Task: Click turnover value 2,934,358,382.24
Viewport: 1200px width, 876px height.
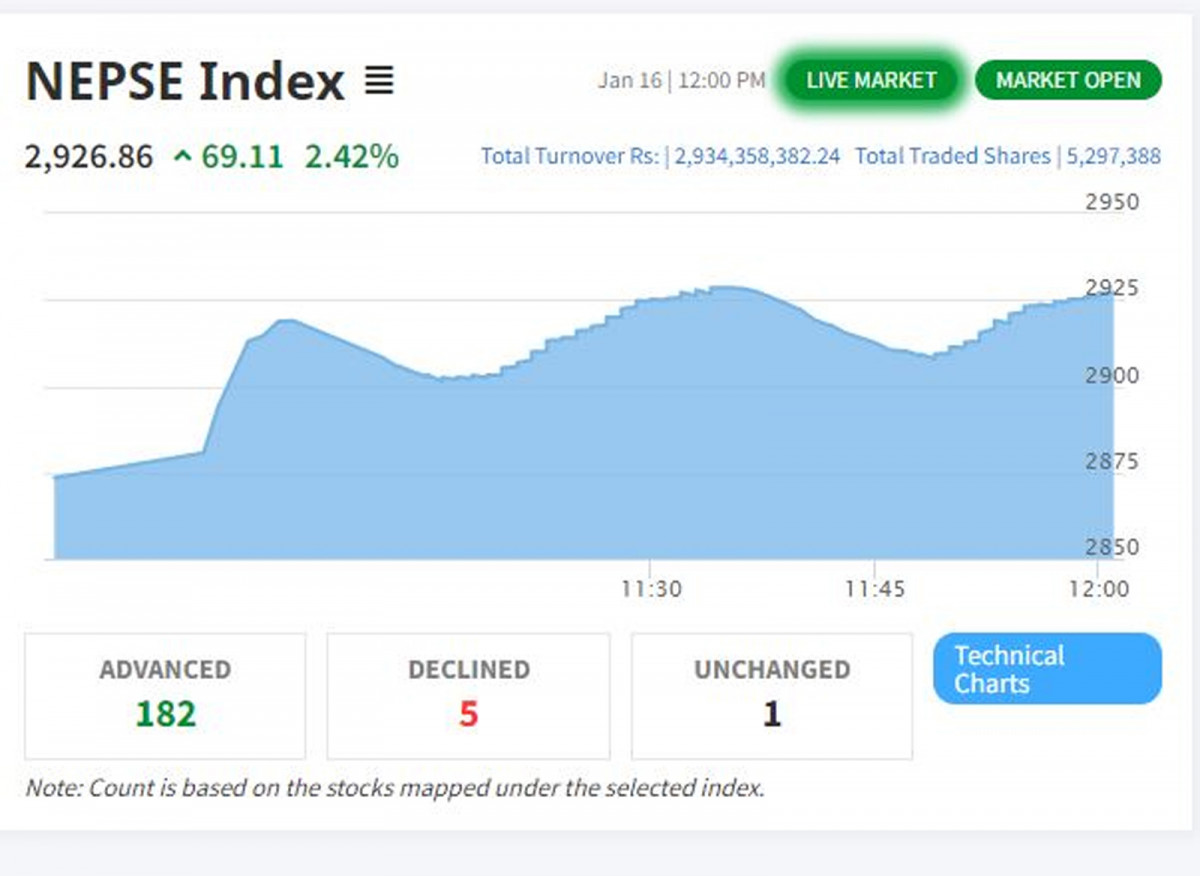Action: click(x=757, y=156)
